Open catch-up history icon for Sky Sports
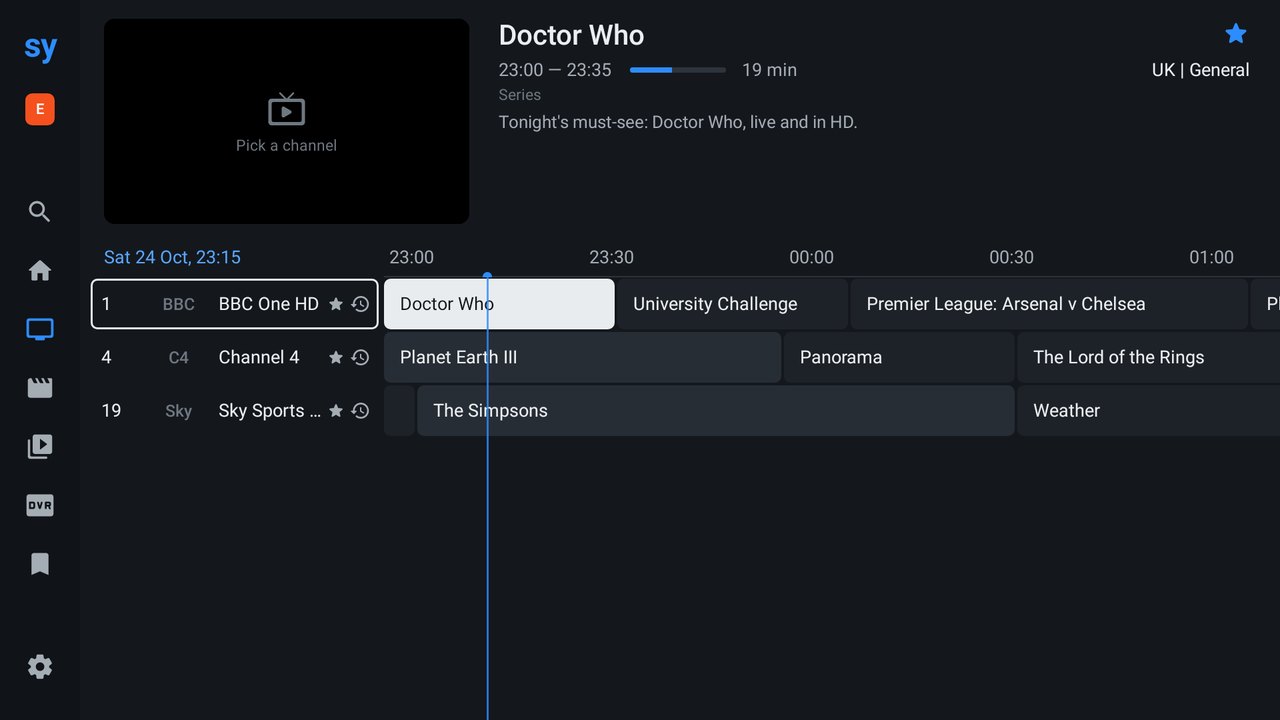Viewport: 1280px width, 720px height. [361, 411]
